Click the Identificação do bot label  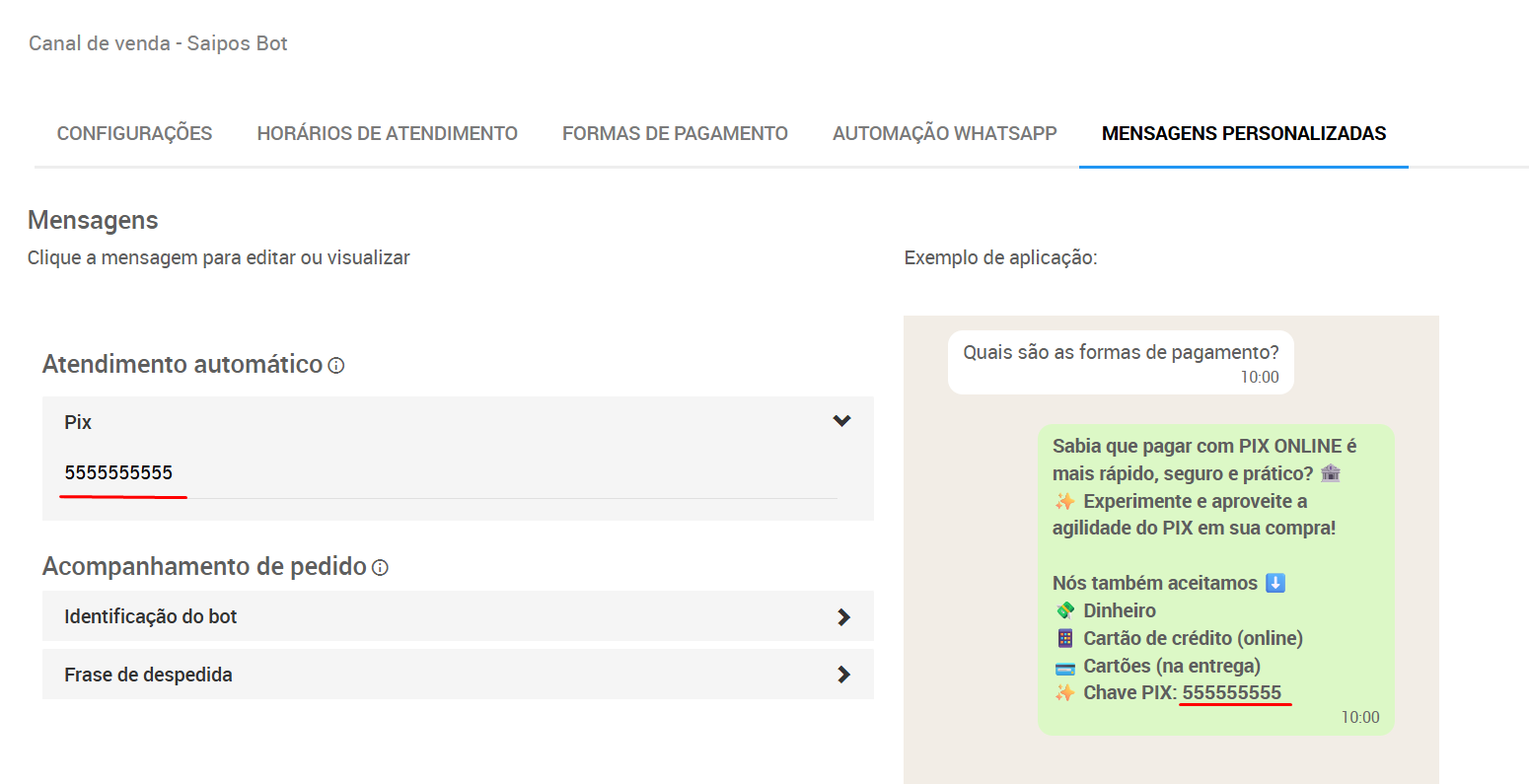(151, 616)
